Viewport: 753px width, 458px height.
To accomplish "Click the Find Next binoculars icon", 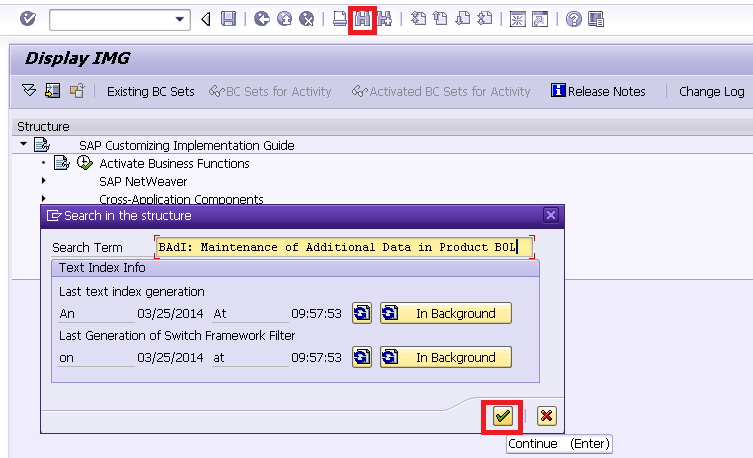I will (384, 19).
